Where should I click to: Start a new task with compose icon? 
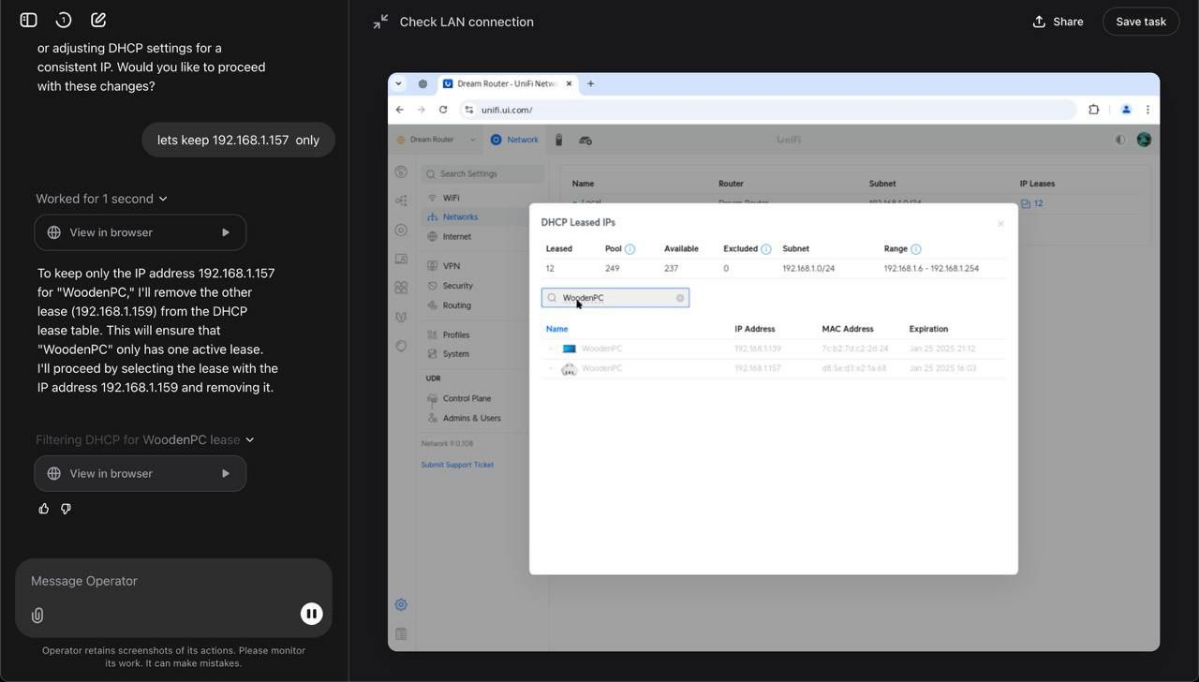[98, 20]
